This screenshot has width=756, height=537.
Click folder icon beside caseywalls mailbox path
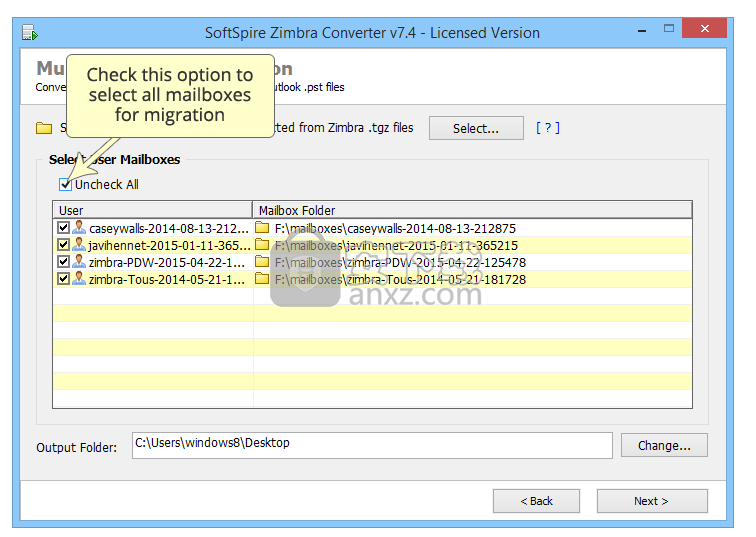262,228
